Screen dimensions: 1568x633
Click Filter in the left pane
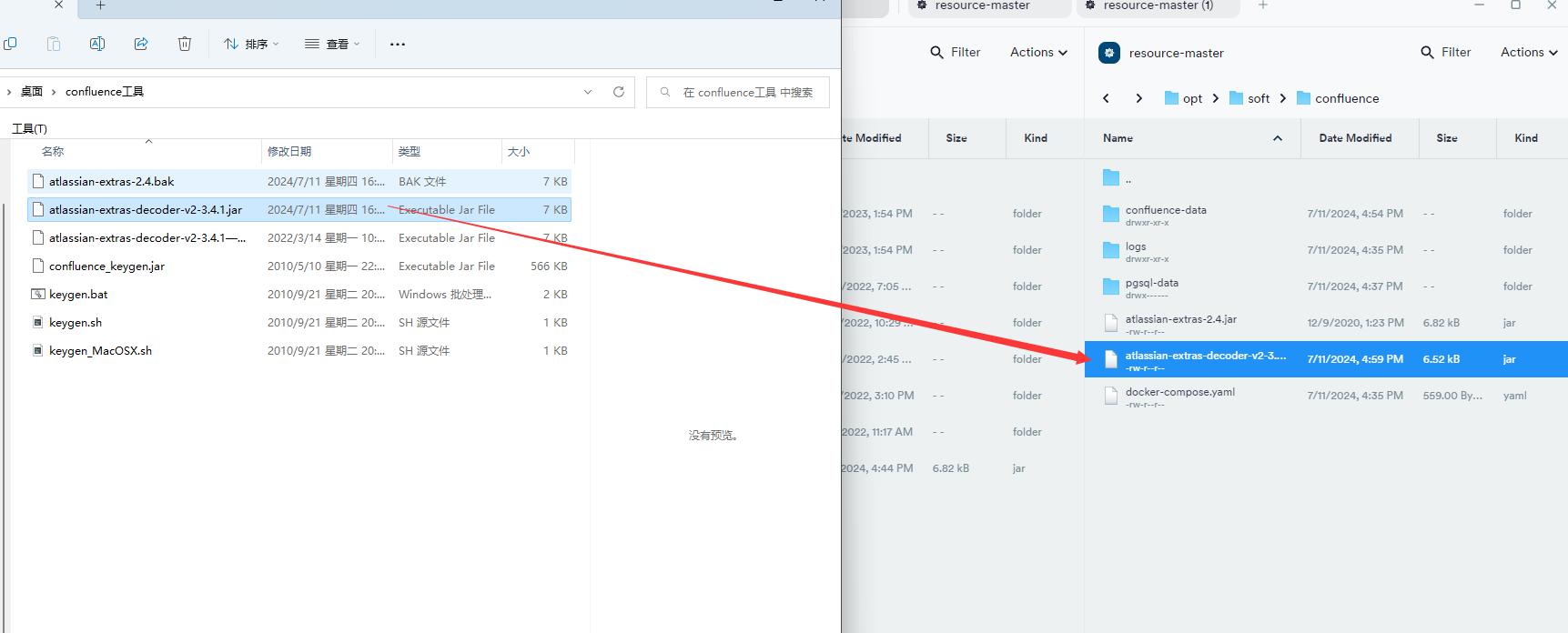tap(956, 53)
